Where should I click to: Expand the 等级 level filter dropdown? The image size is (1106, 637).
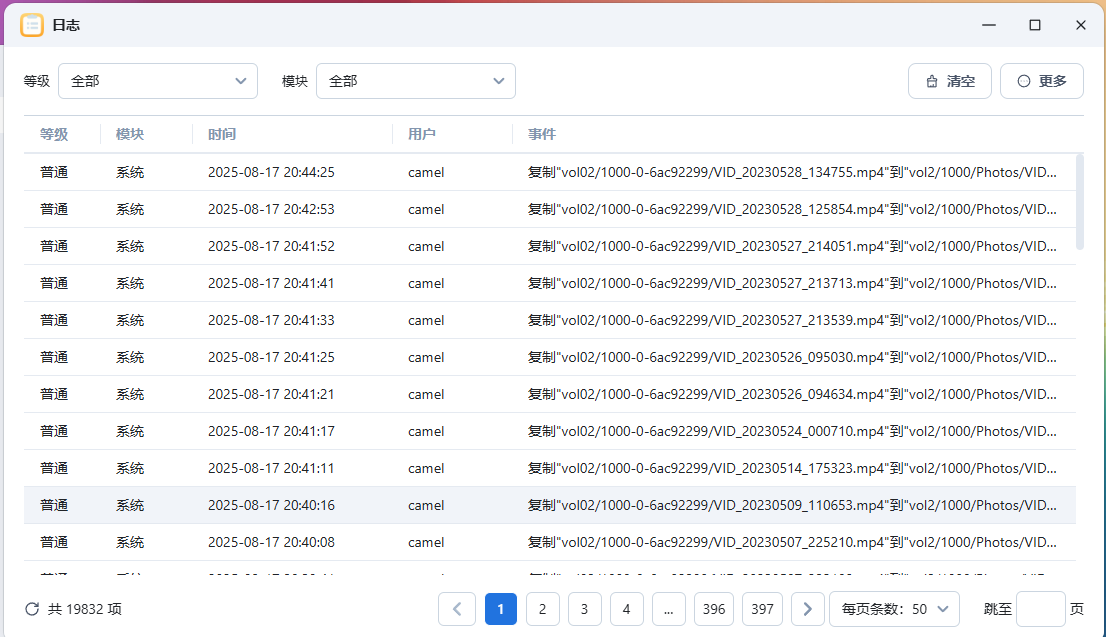pos(158,81)
